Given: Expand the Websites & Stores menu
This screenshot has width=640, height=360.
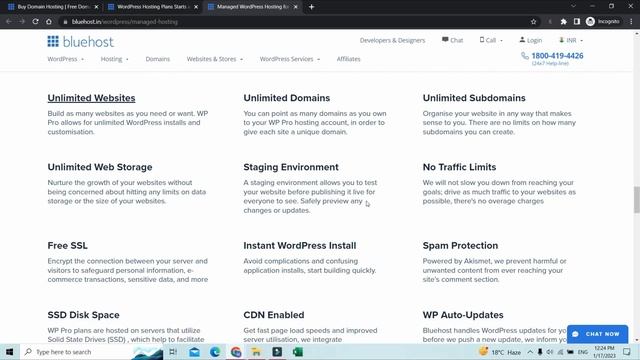Looking at the screenshot, I should (215, 59).
